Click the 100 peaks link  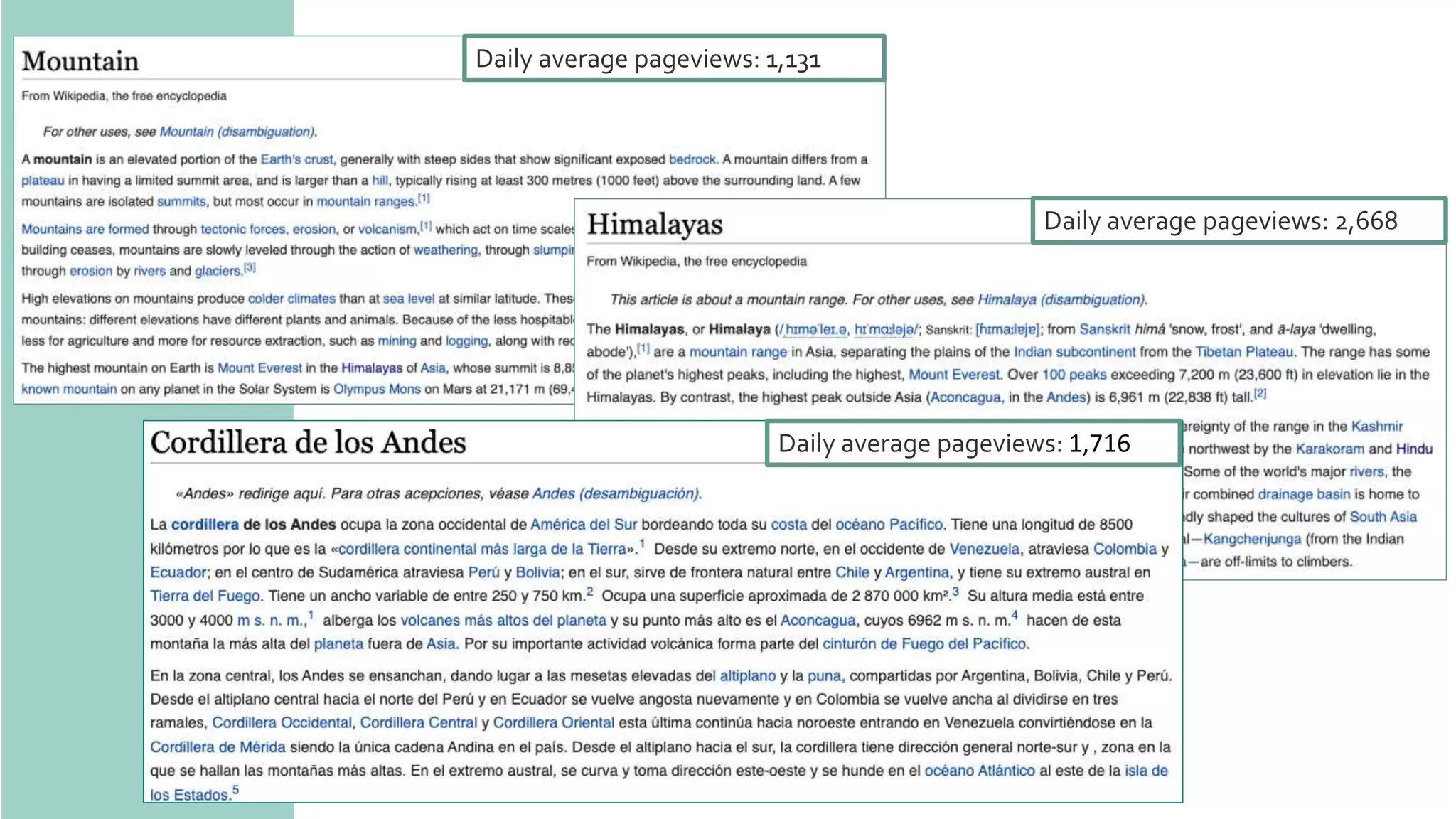1074,375
